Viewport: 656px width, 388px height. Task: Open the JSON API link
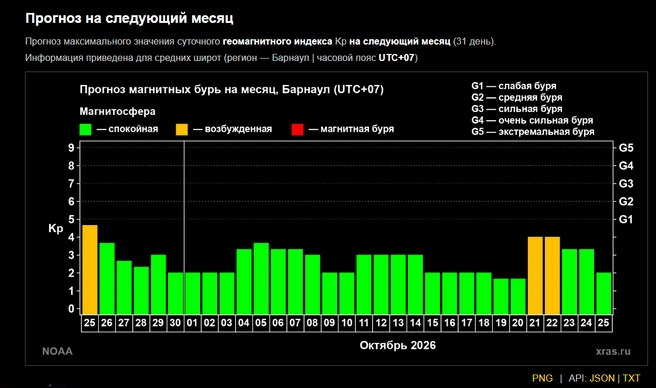[602, 378]
